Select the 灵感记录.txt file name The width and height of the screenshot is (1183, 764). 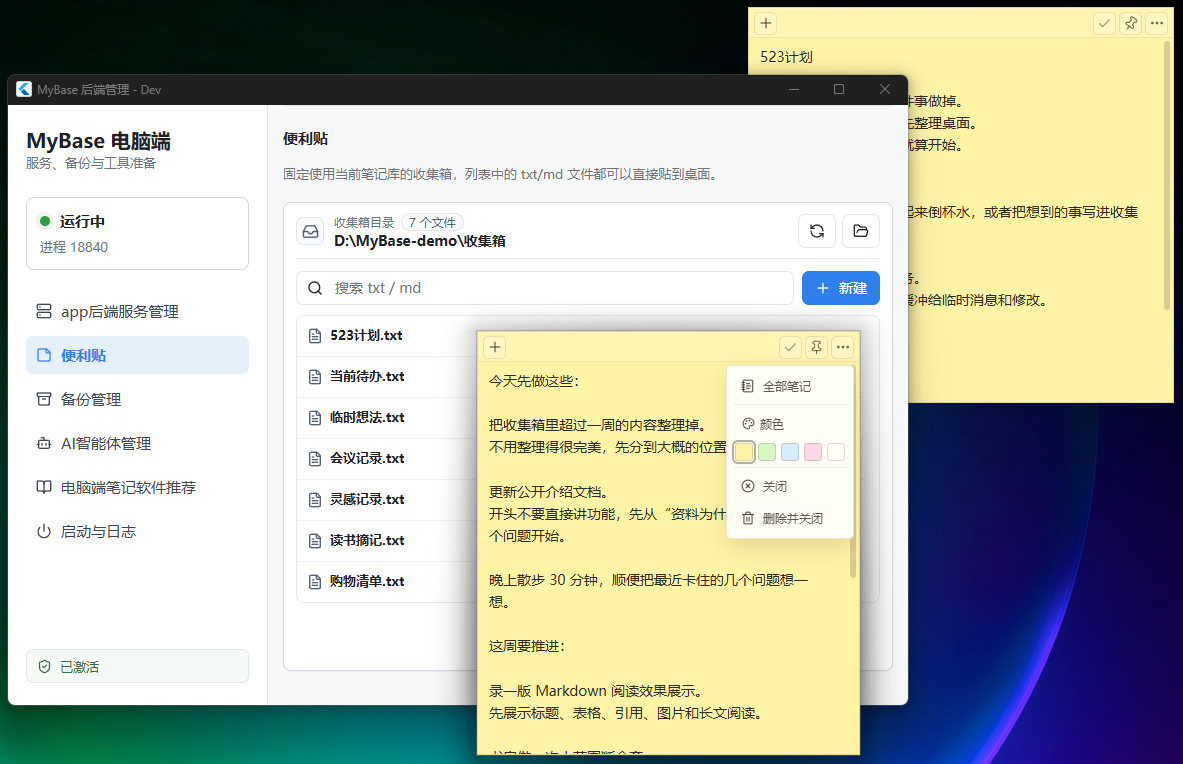(367, 499)
